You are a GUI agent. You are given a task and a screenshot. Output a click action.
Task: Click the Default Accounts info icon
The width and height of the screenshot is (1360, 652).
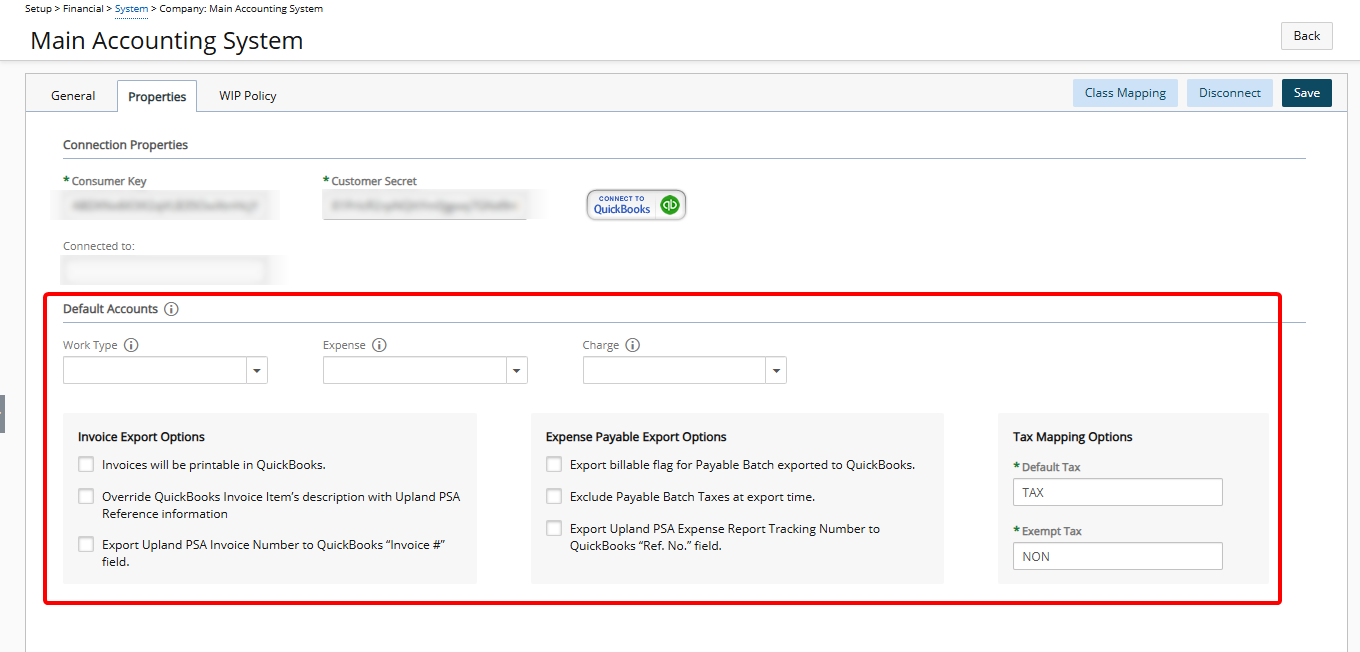[x=171, y=309]
